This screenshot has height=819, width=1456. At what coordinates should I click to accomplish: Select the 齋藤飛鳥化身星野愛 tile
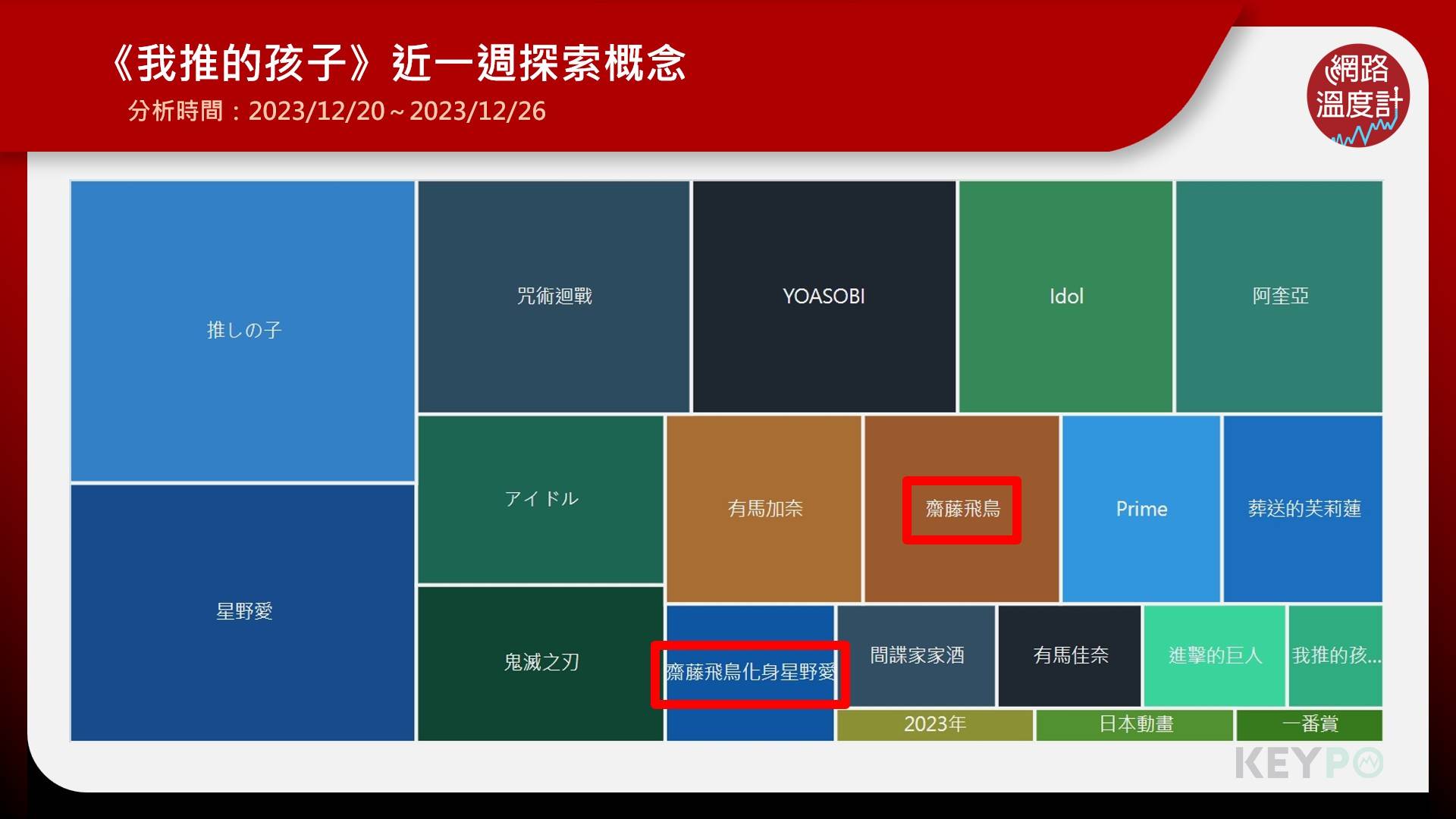750,673
